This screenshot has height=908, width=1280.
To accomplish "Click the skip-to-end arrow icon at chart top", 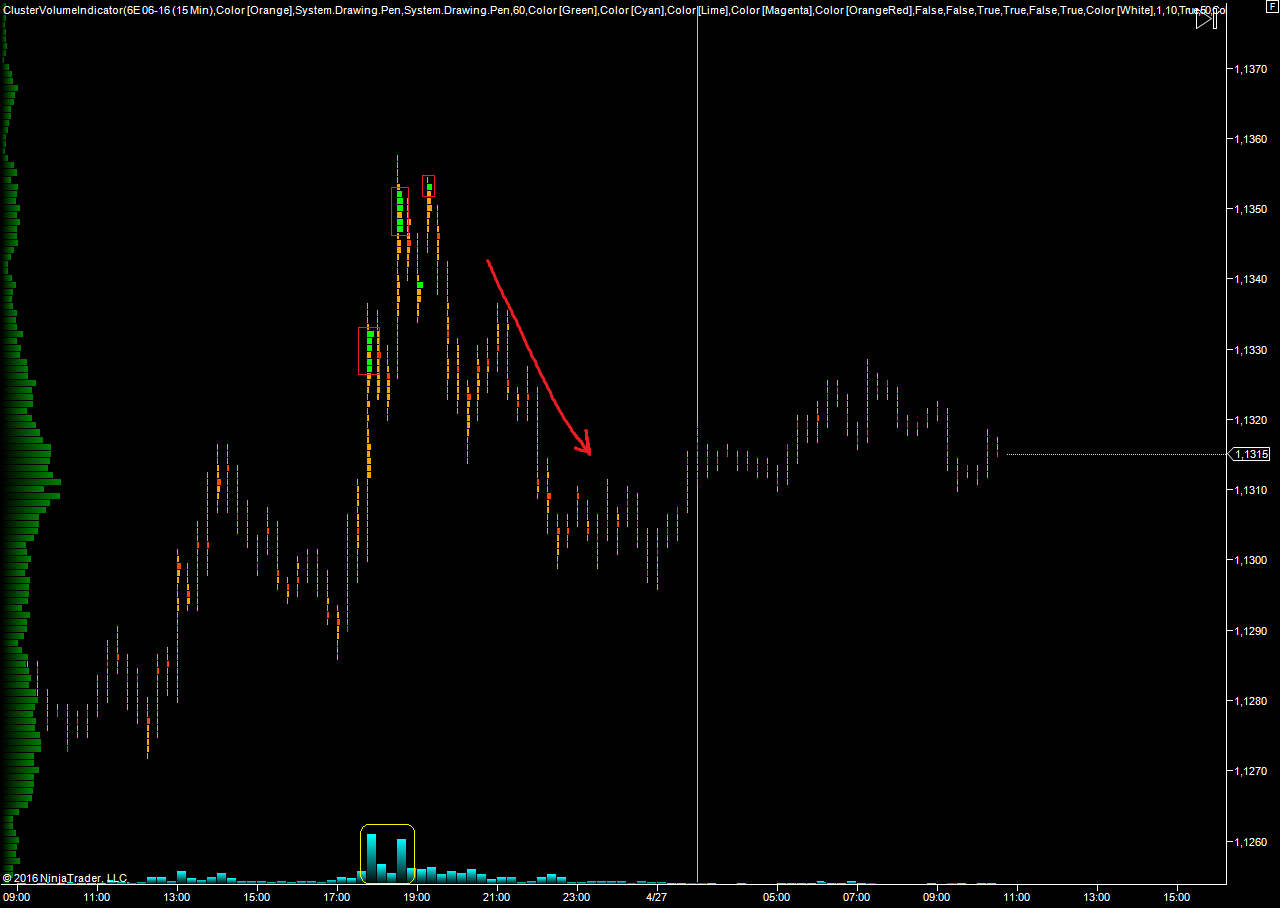I will click(1207, 19).
